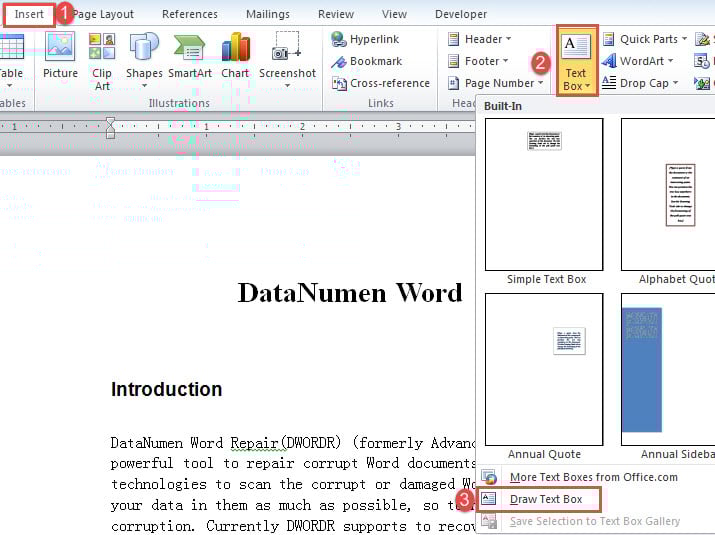This screenshot has width=715, height=535.
Task: Open the Insert ribbon tab
Action: click(x=29, y=14)
